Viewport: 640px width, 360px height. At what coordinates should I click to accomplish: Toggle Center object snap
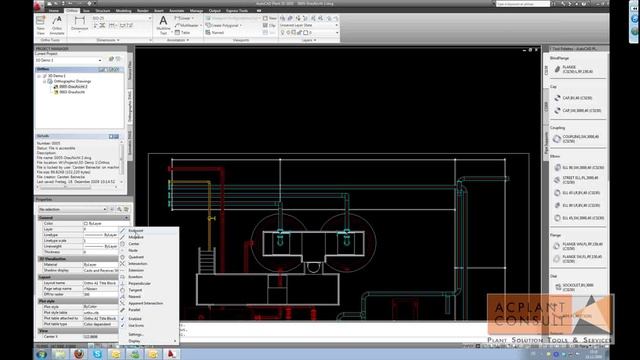coord(149,244)
